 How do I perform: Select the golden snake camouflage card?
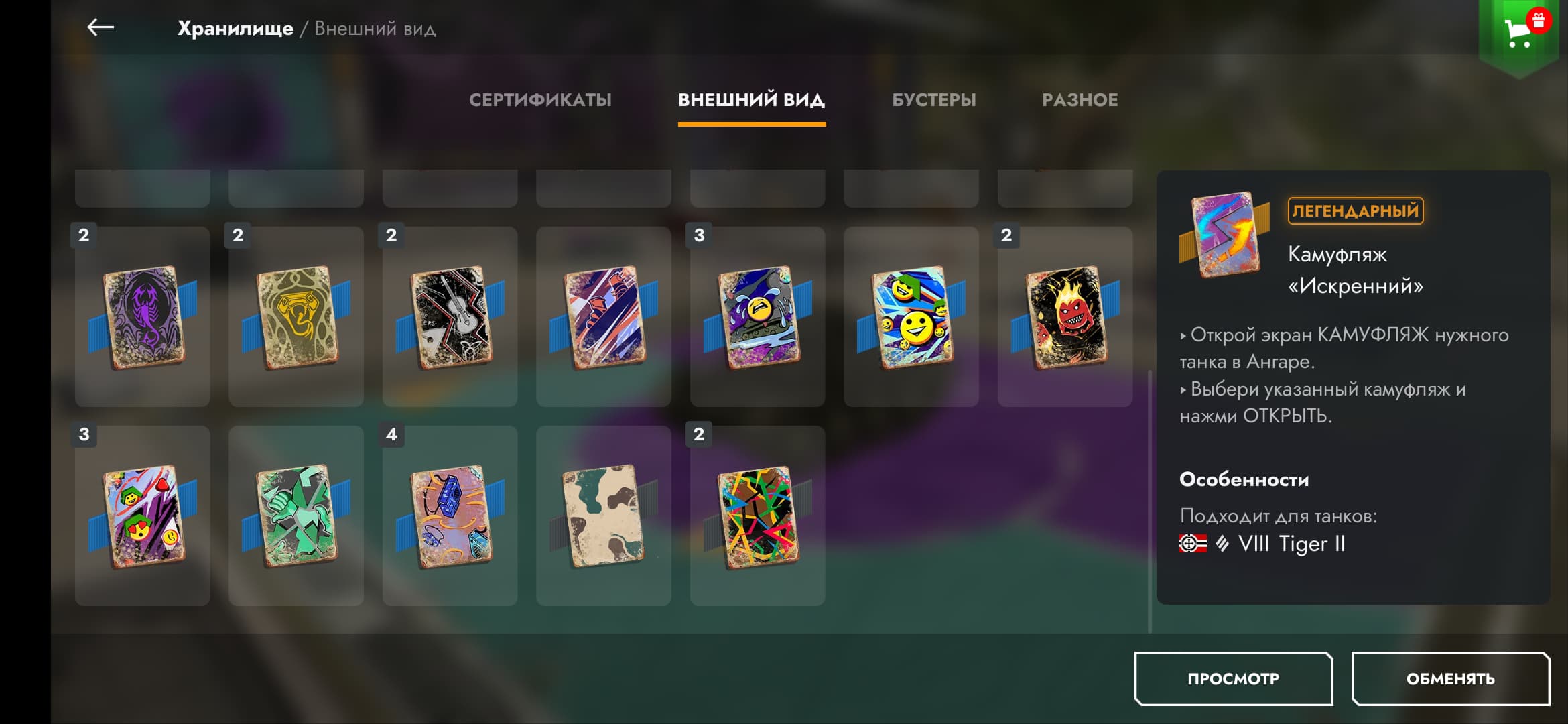pyautogui.click(x=296, y=316)
